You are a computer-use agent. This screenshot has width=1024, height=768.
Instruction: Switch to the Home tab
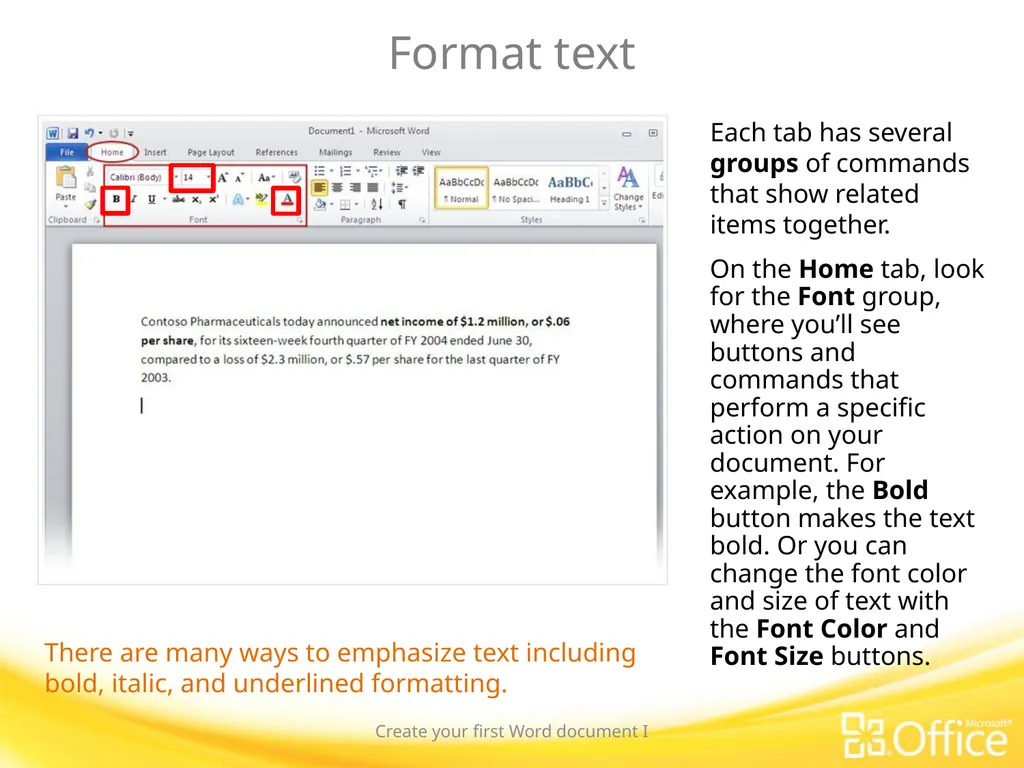[112, 152]
